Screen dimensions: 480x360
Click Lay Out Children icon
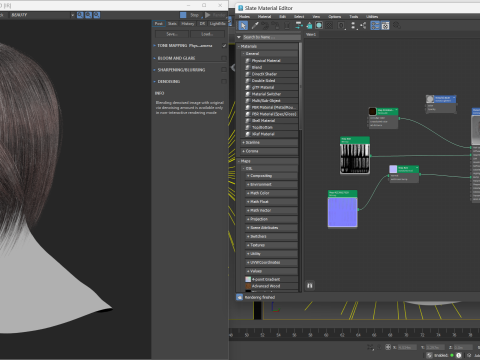tap(363, 25)
